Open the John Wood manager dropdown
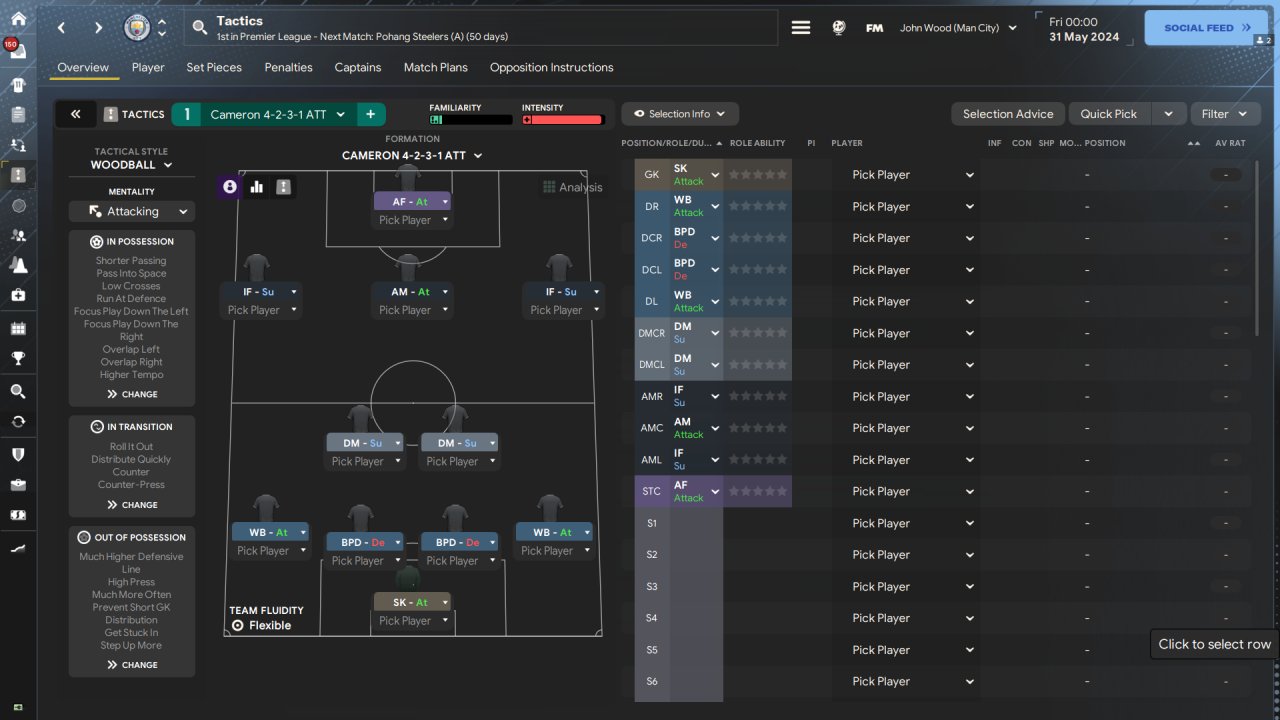1280x720 pixels. tap(958, 28)
